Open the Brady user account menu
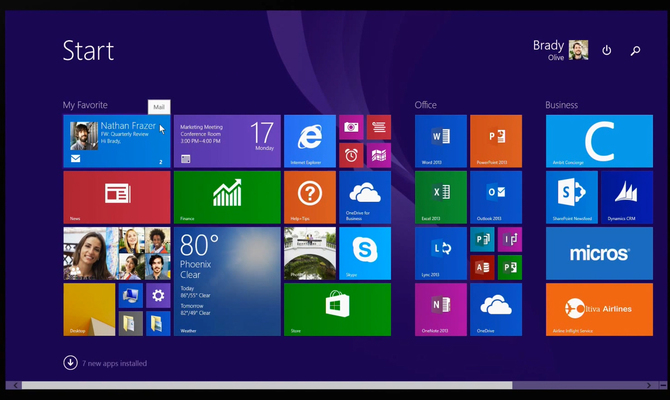 tap(560, 50)
